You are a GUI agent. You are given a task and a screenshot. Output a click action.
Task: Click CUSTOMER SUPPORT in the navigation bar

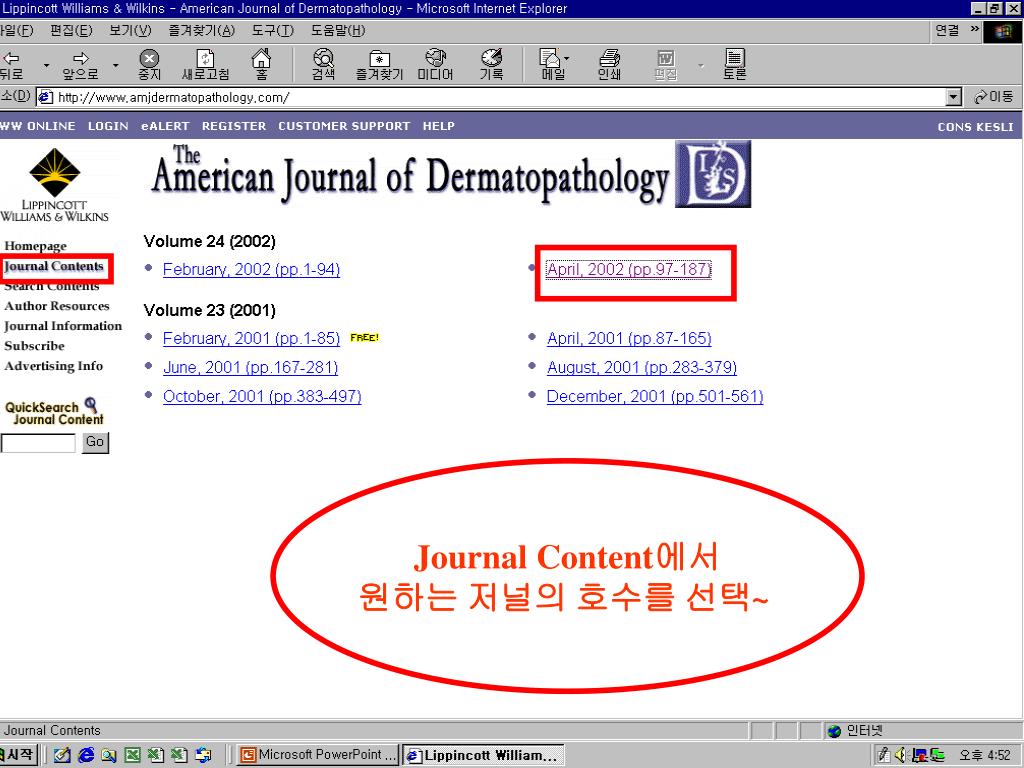(344, 126)
